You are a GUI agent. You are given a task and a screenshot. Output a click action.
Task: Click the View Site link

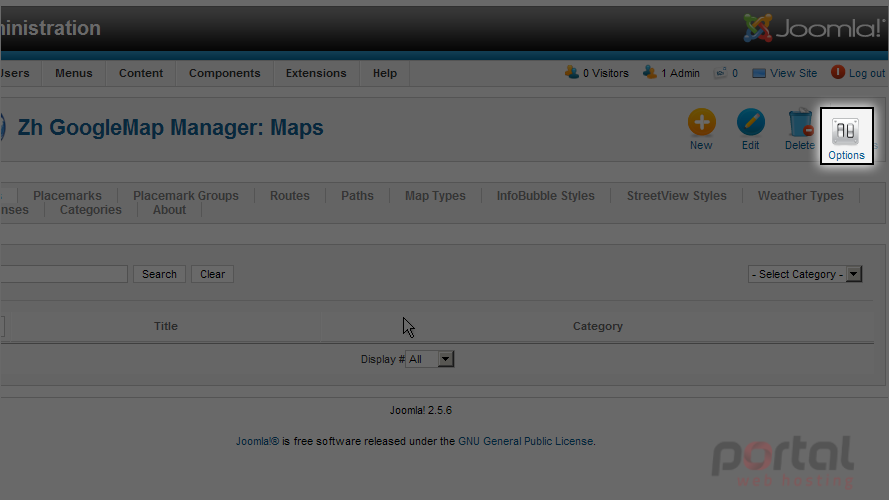click(x=793, y=73)
